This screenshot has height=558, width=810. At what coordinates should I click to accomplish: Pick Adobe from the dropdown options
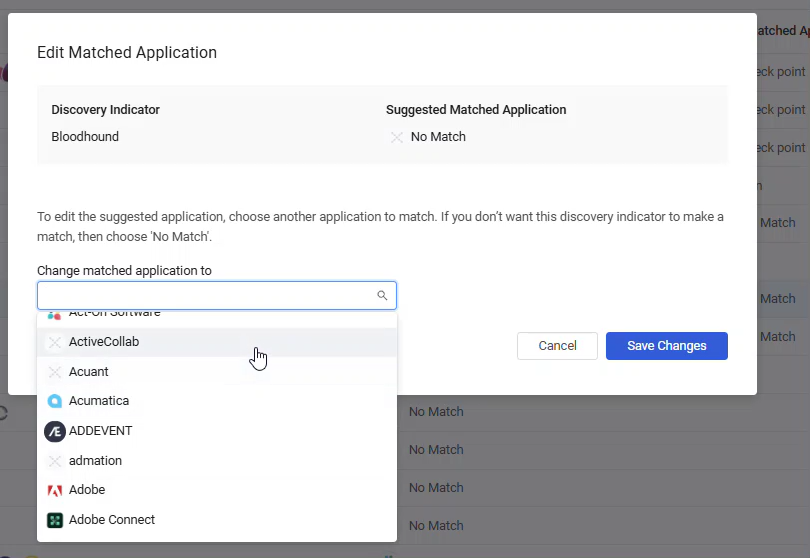216,490
